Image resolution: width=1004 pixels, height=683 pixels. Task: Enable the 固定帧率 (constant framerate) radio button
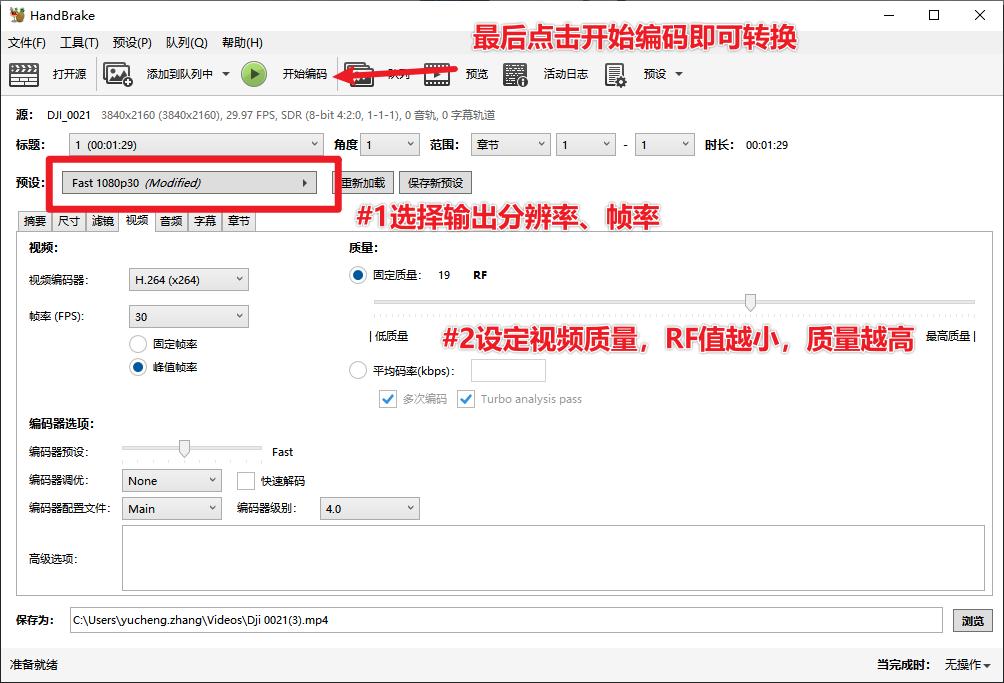point(138,343)
